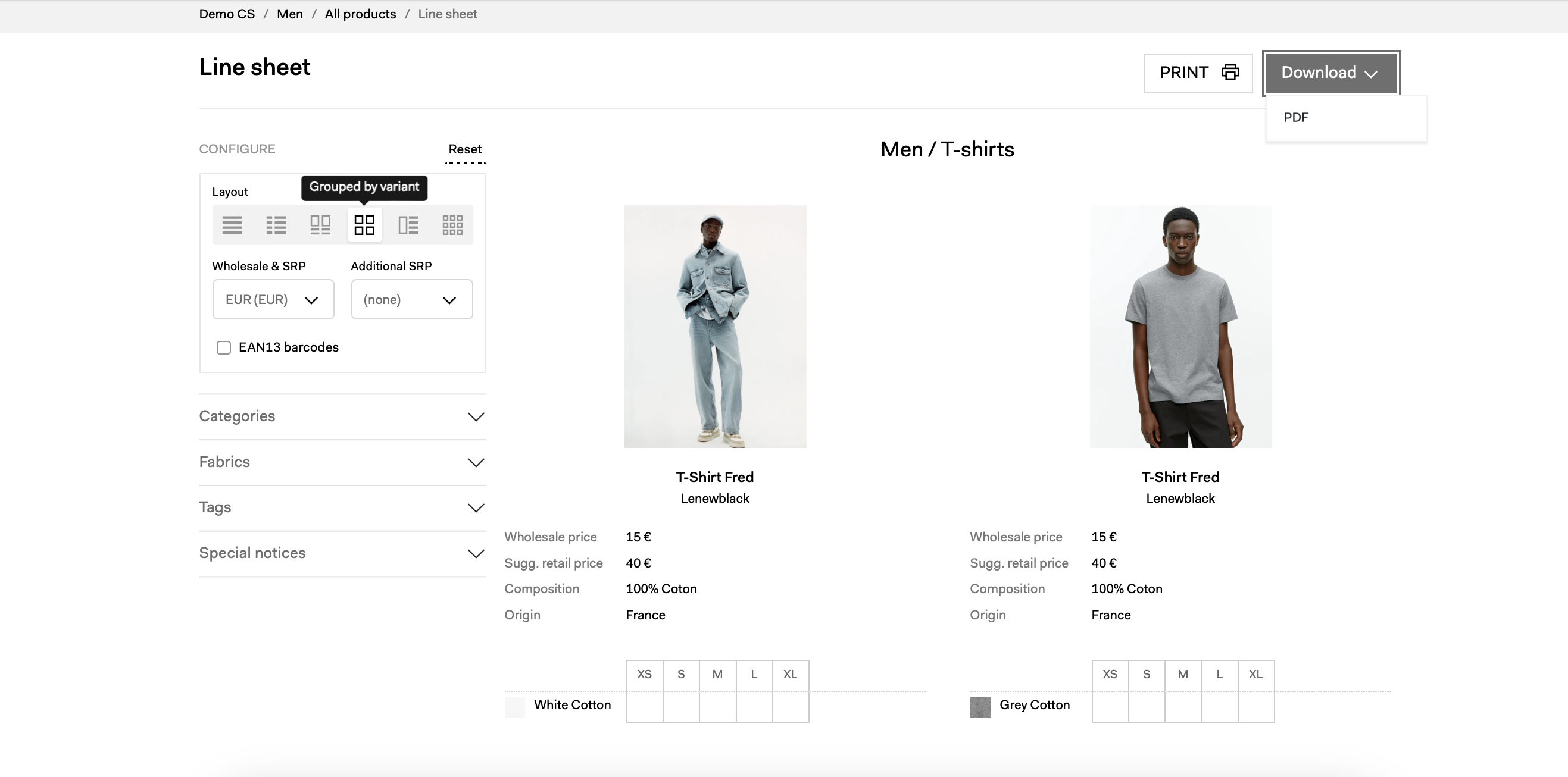Click the Reset configuration link
This screenshot has height=777, width=1568.
point(464,149)
